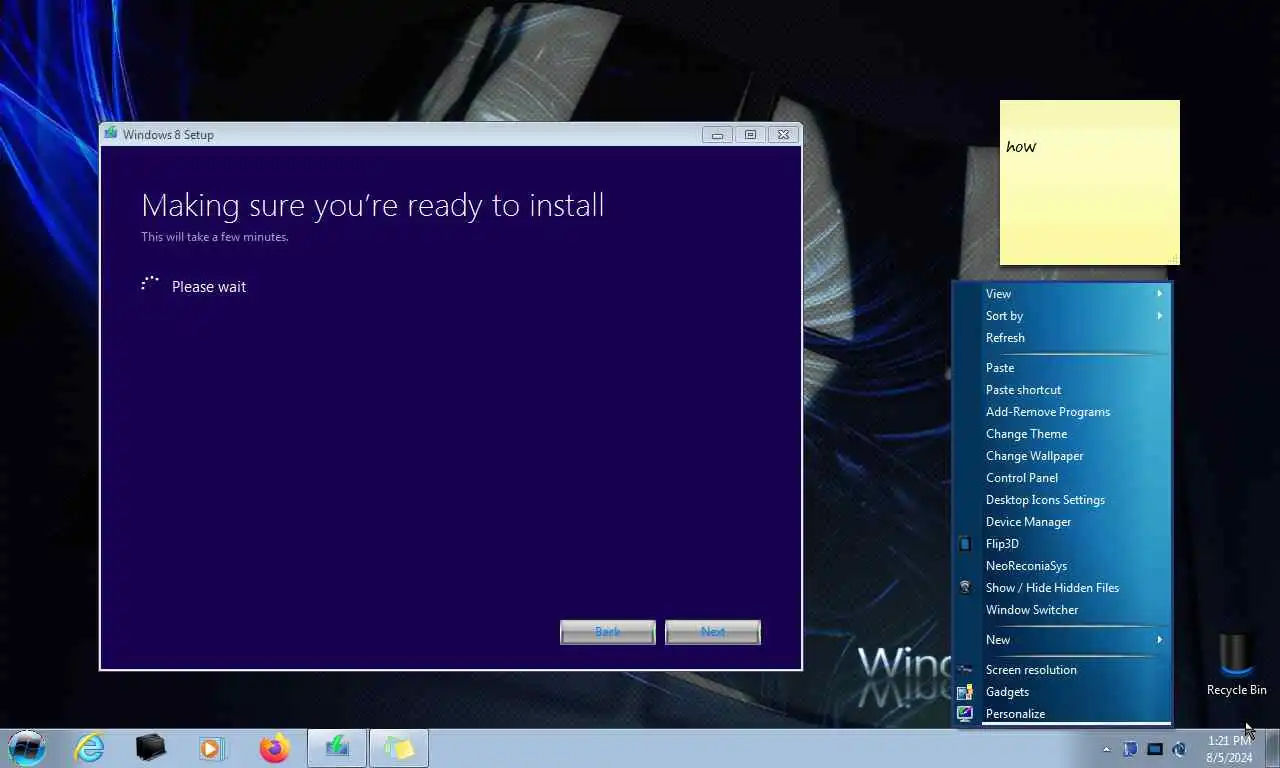The image size is (1280, 768).
Task: Open Desktop Icons Settings entry
Action: click(x=1061, y=500)
